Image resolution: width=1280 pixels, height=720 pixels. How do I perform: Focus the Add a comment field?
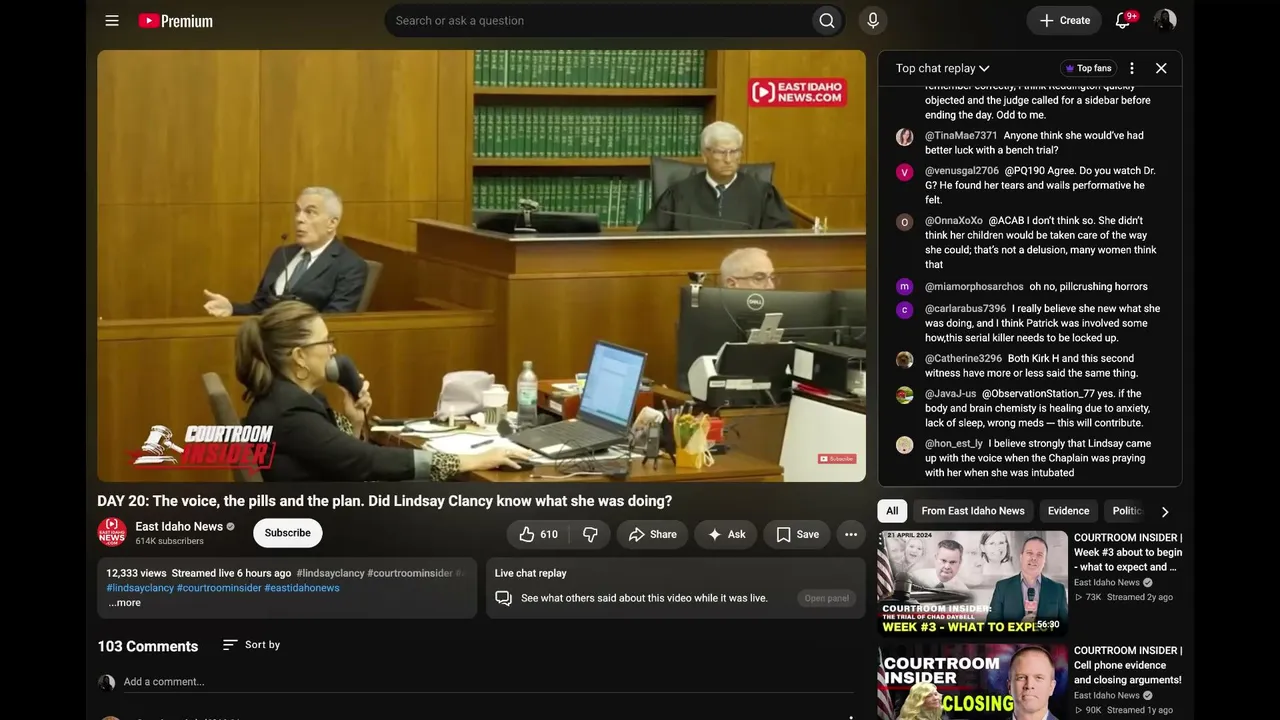click(x=489, y=682)
